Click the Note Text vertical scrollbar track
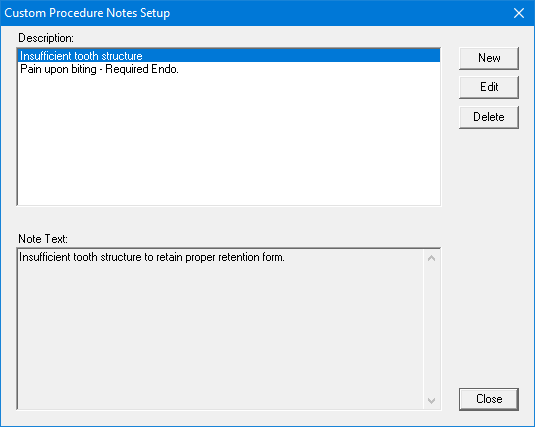 pyautogui.click(x=431, y=329)
